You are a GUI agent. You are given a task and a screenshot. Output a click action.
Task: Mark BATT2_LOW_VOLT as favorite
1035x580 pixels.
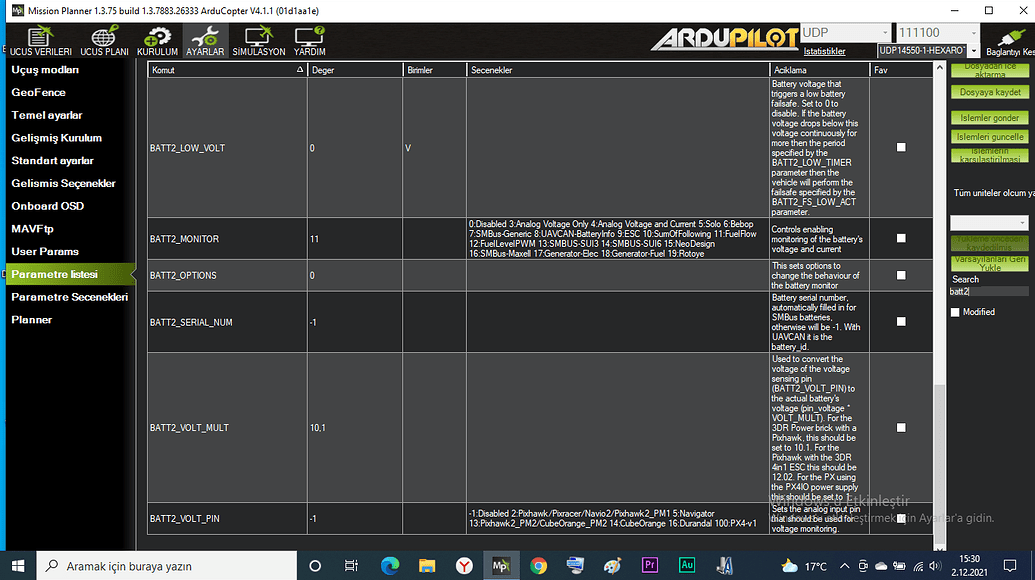tap(900, 147)
